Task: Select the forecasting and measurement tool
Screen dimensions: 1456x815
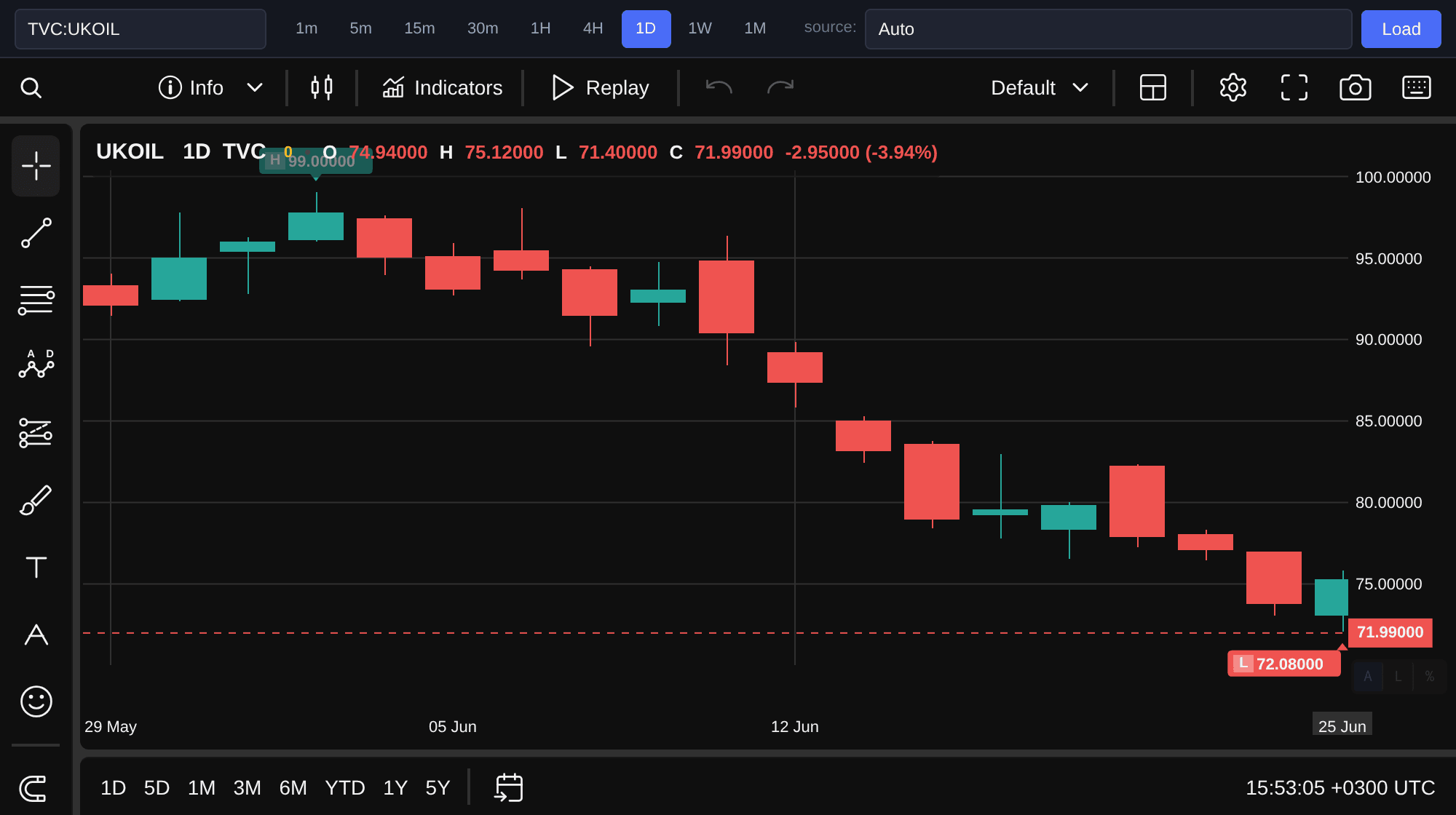Action: click(36, 432)
